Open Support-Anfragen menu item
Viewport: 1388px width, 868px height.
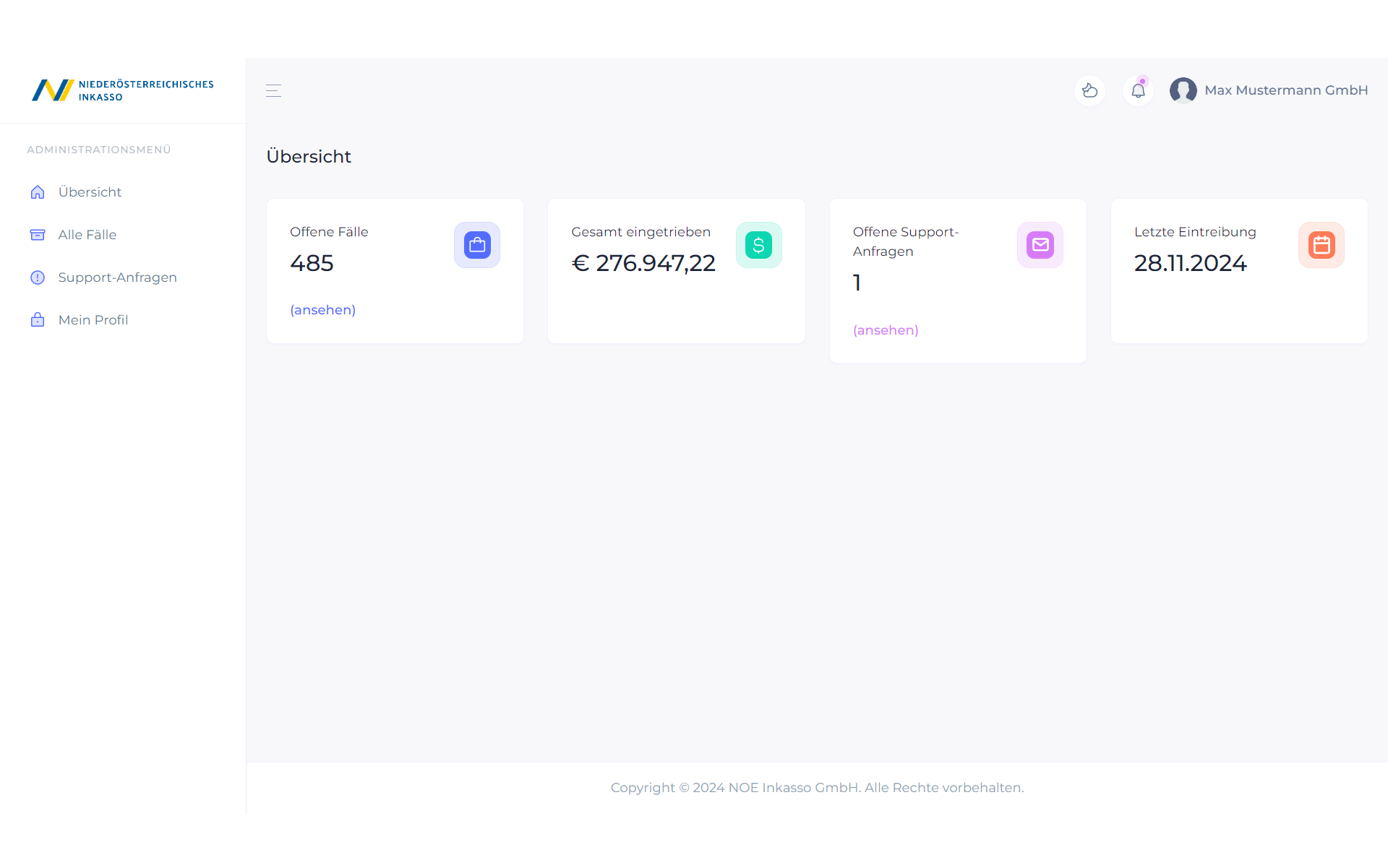[117, 278]
